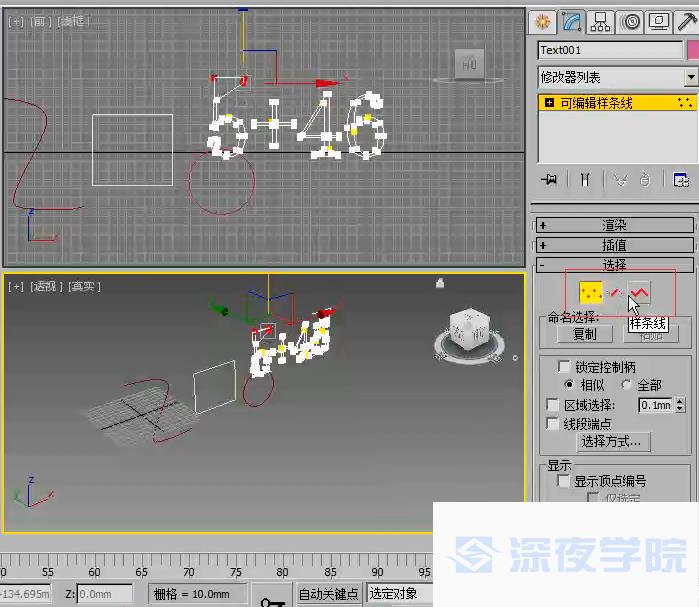Open Configure Modifier Sets icon
The width and height of the screenshot is (699, 607).
(x=681, y=180)
